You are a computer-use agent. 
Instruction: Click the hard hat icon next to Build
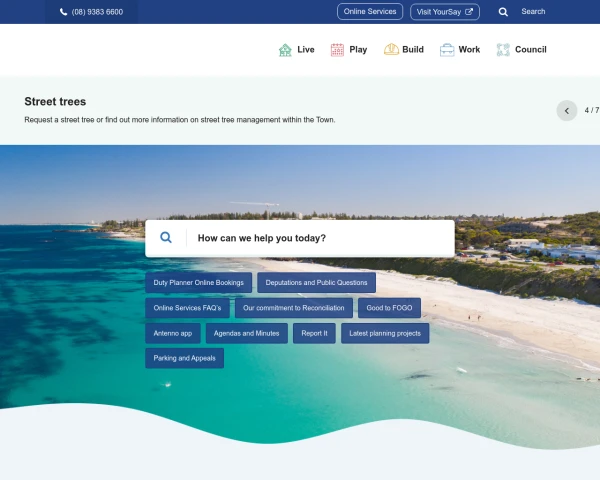(x=391, y=49)
